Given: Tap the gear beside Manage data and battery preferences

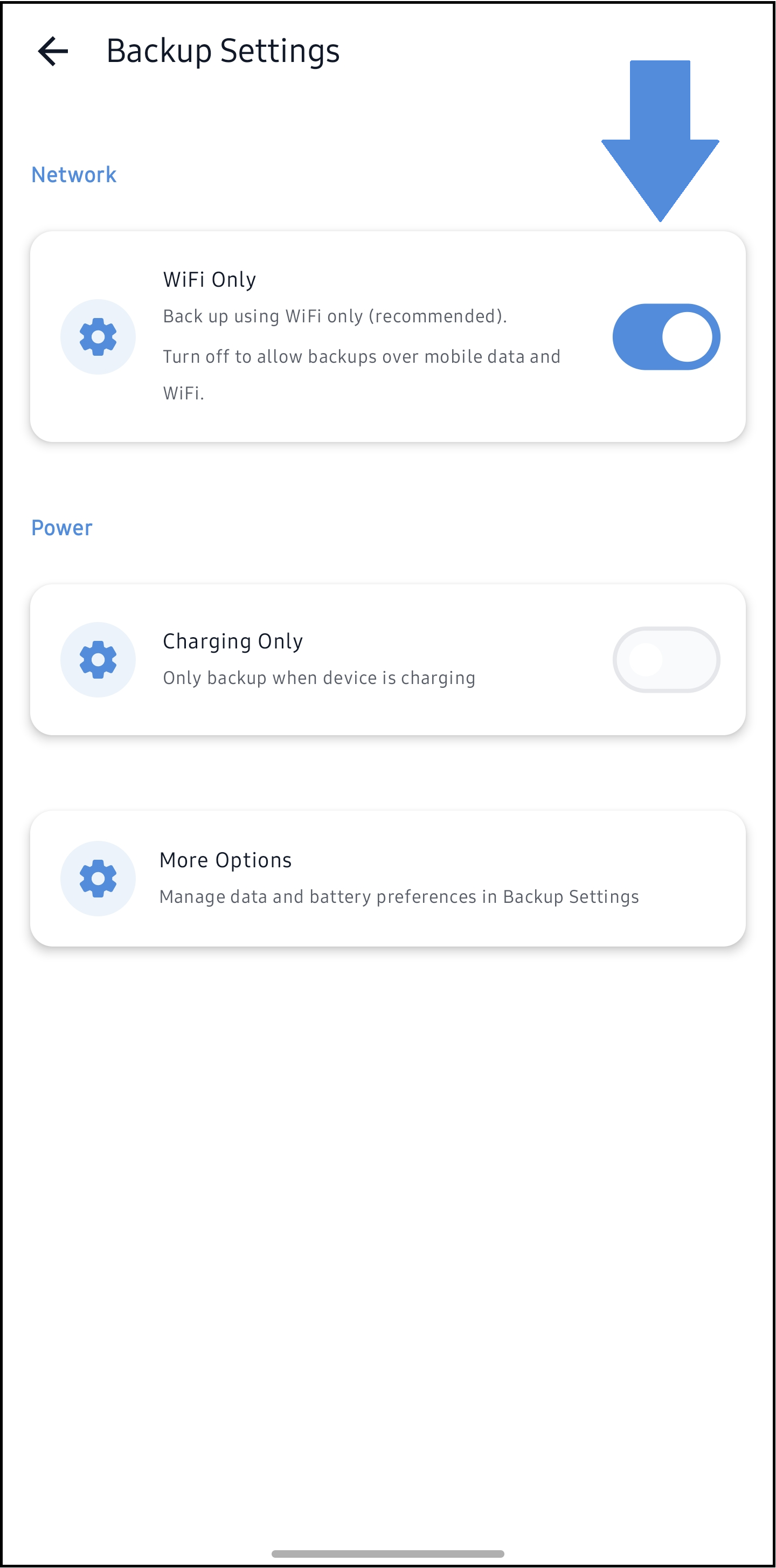Looking at the screenshot, I should click(98, 878).
